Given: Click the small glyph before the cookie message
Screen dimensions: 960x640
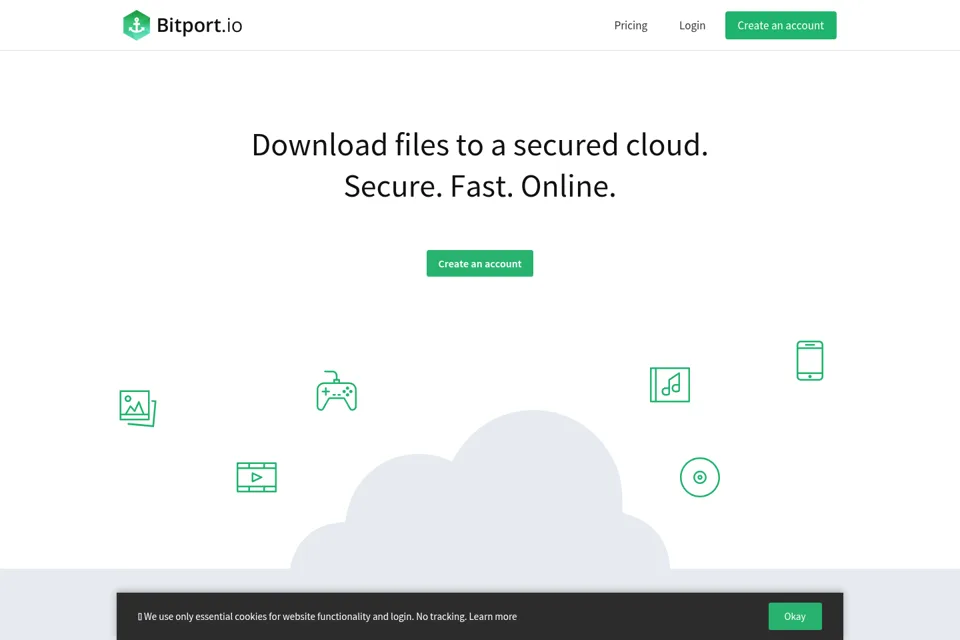Looking at the screenshot, I should 140,617.
